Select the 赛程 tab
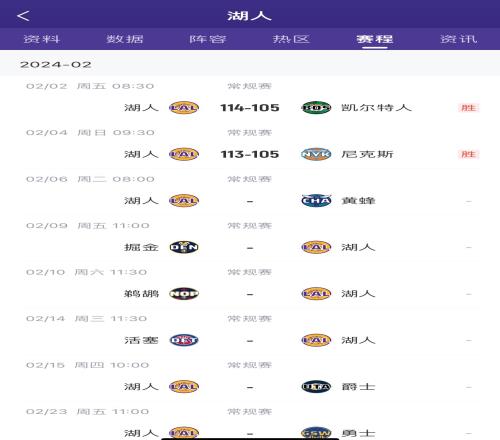The height and width of the screenshot is (440, 500). [375, 39]
